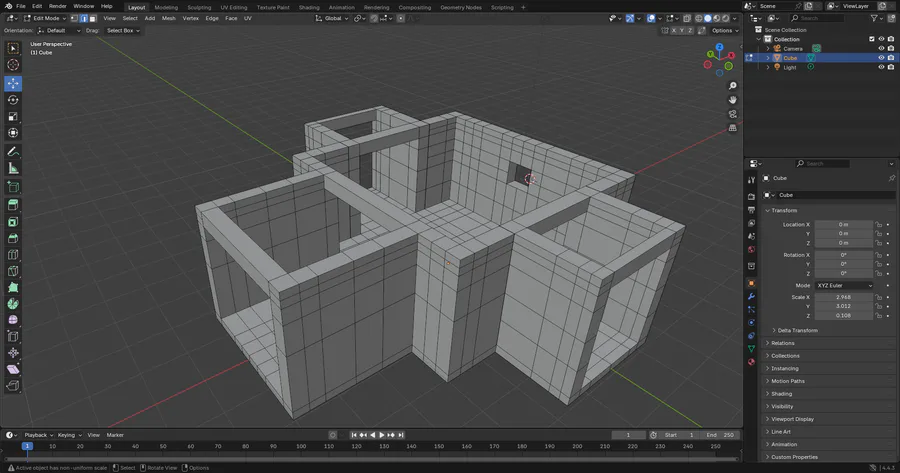Viewport: 900px width, 473px height.
Task: Open the Render menu
Action: [57, 6]
